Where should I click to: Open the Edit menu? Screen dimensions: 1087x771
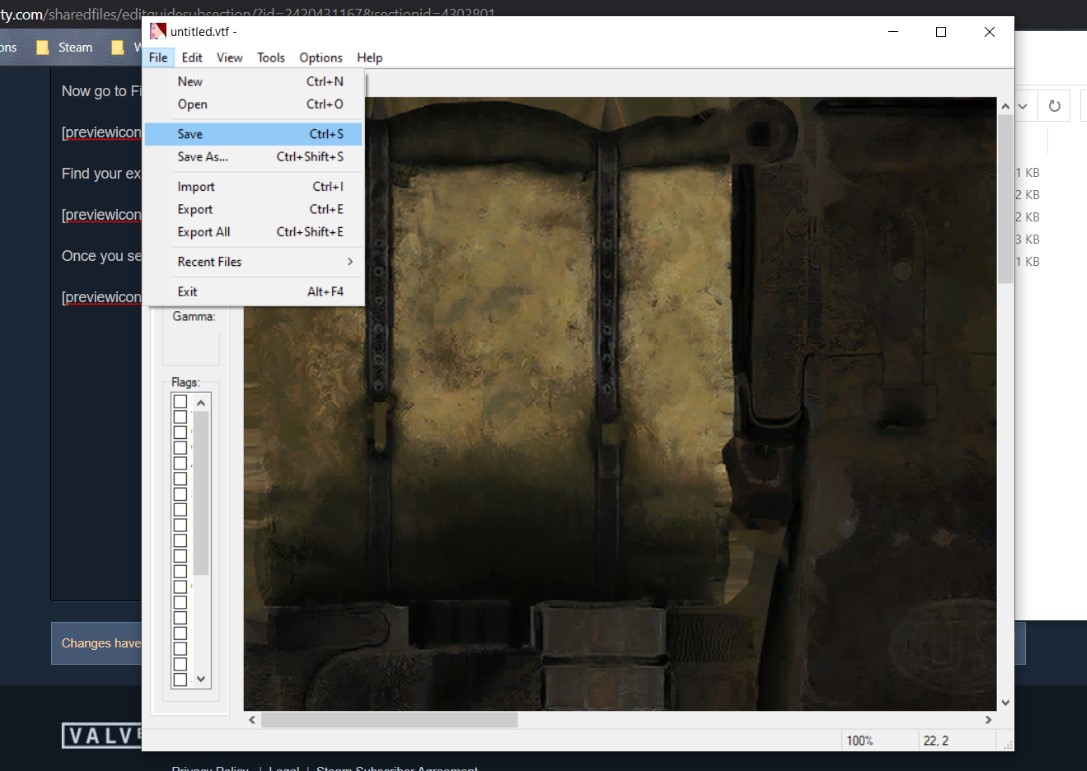click(x=192, y=58)
